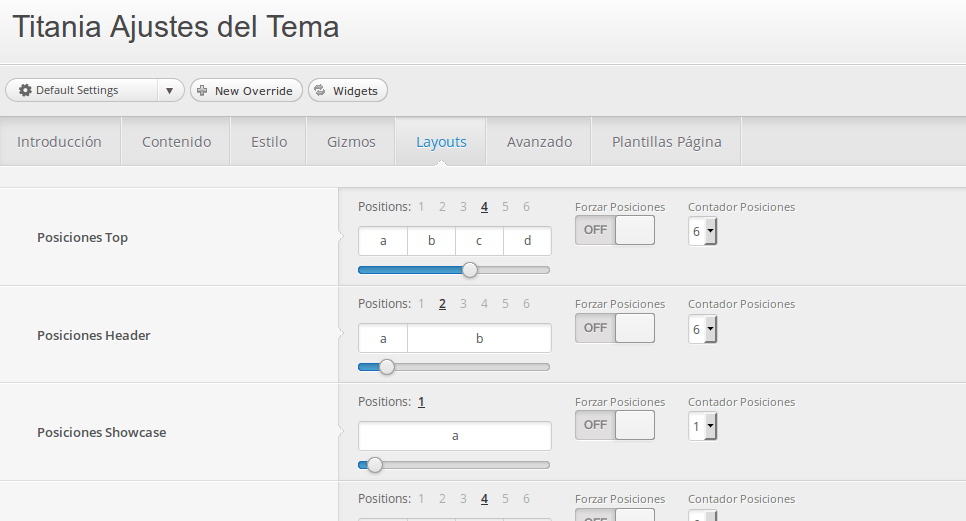The image size is (966, 521).
Task: Click the gear icon in Default Settings
Action: click(x=25, y=91)
